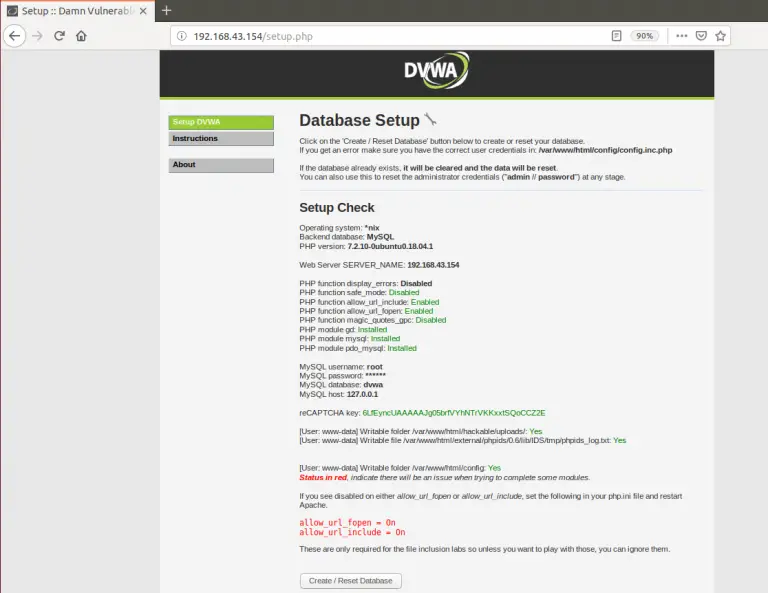Click the wrench icon beside Database Setup
The height and width of the screenshot is (593, 768).
[430, 120]
